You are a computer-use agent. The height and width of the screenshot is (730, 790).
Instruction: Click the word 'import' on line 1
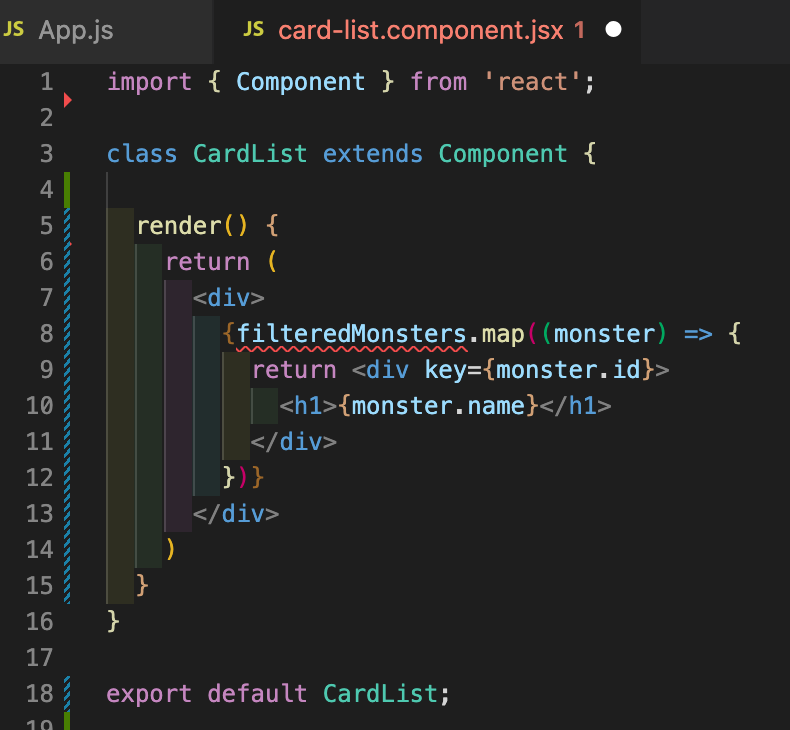click(x=150, y=83)
